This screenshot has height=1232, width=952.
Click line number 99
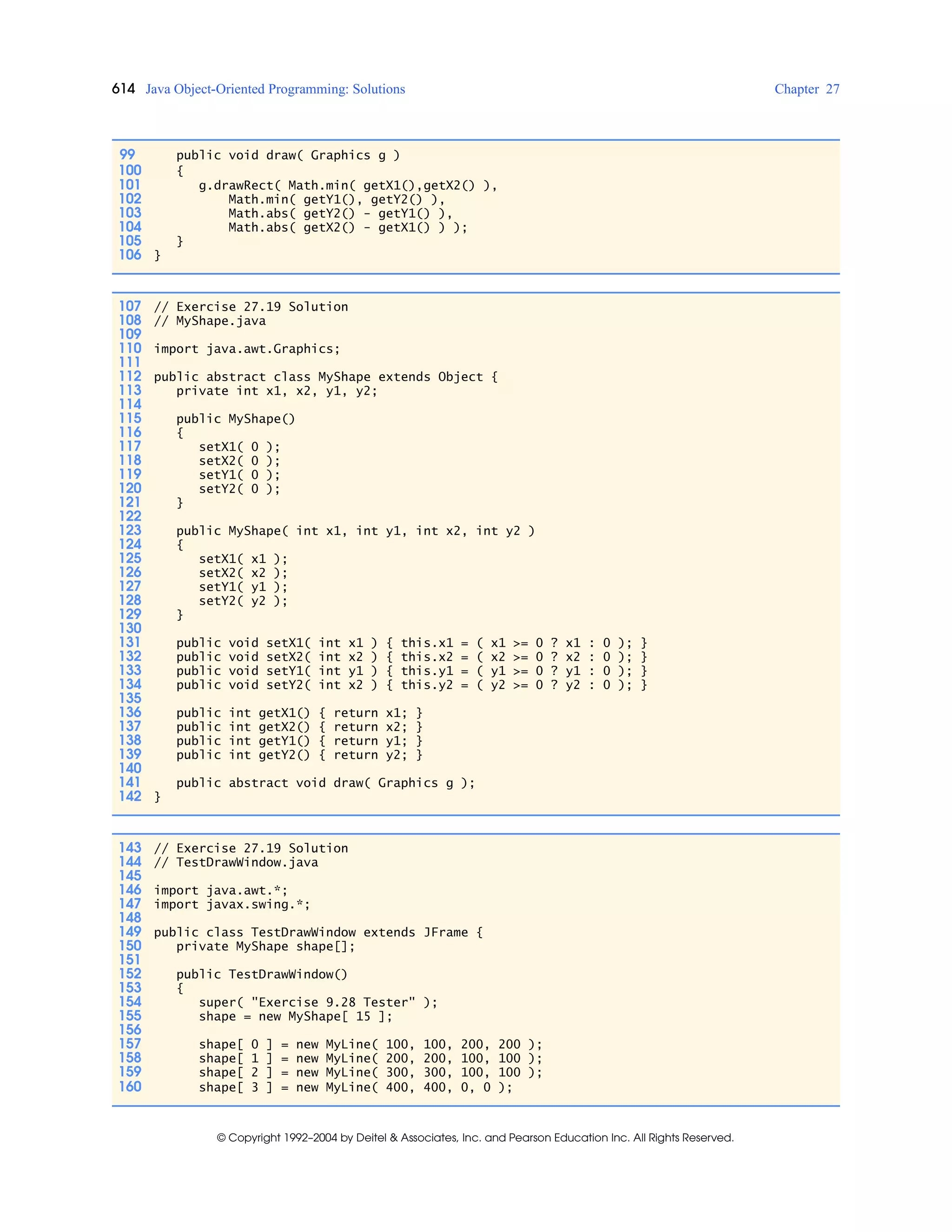coord(127,154)
